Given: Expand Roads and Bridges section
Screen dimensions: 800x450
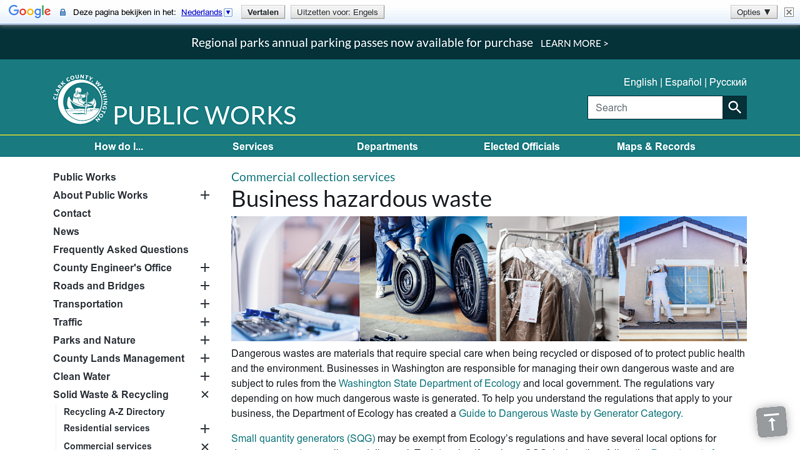Looking at the screenshot, I should 205,286.
